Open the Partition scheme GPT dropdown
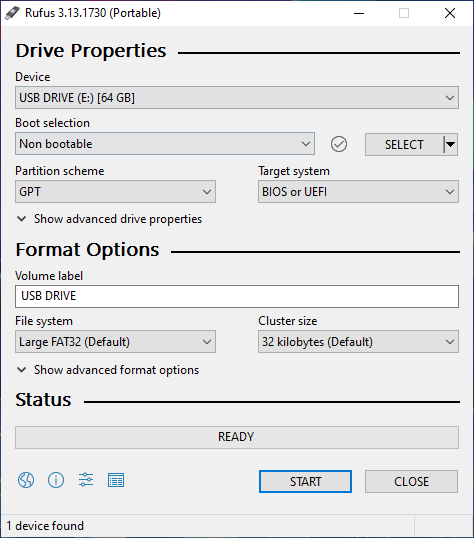Viewport: 474px width, 538px height. (x=115, y=191)
